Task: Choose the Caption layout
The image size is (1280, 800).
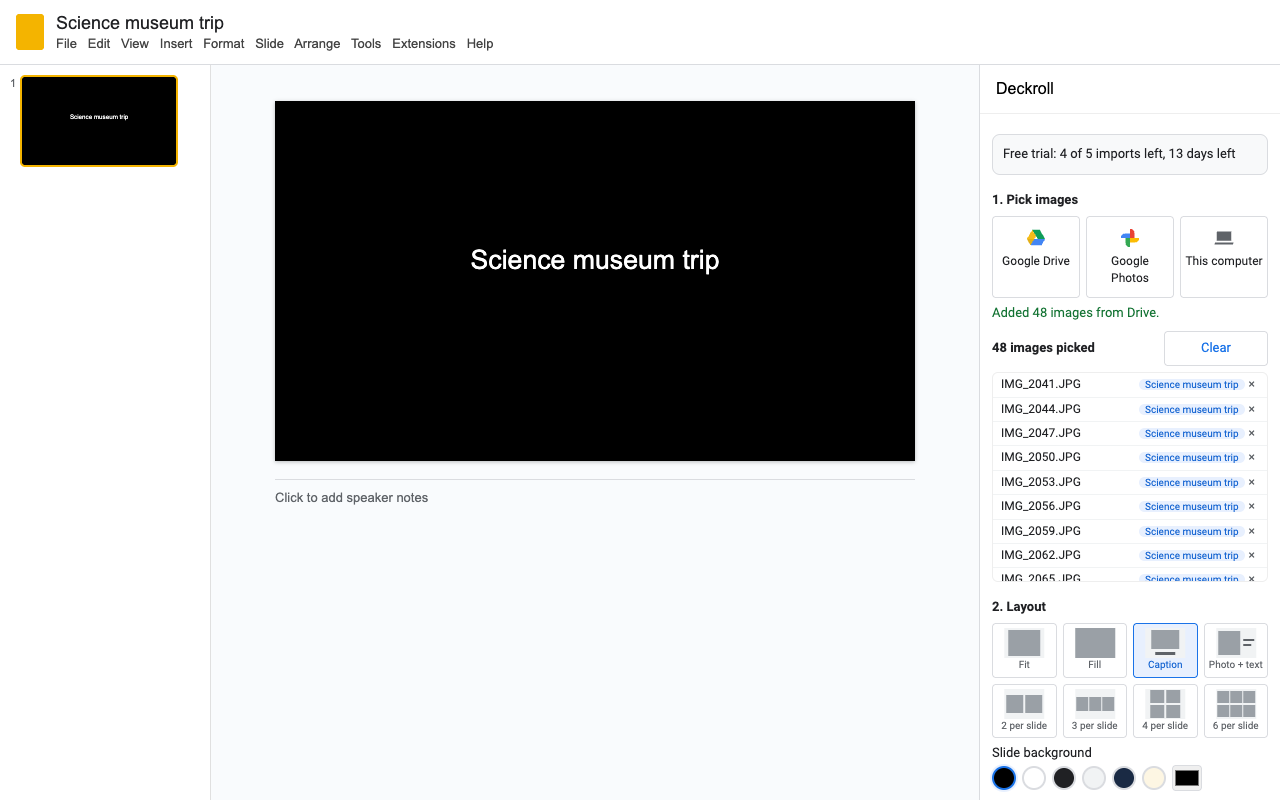Action: point(1165,650)
